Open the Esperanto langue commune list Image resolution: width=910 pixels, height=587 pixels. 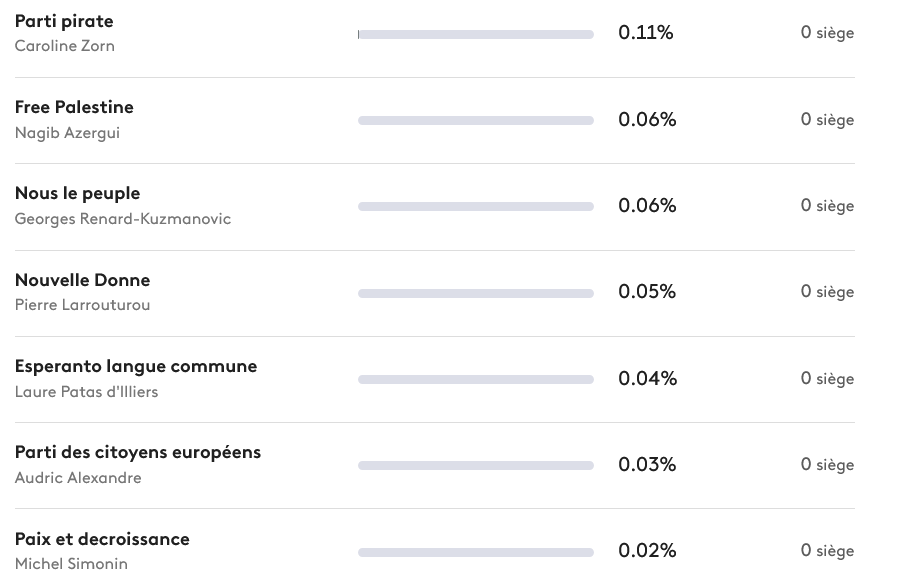[x=136, y=366]
